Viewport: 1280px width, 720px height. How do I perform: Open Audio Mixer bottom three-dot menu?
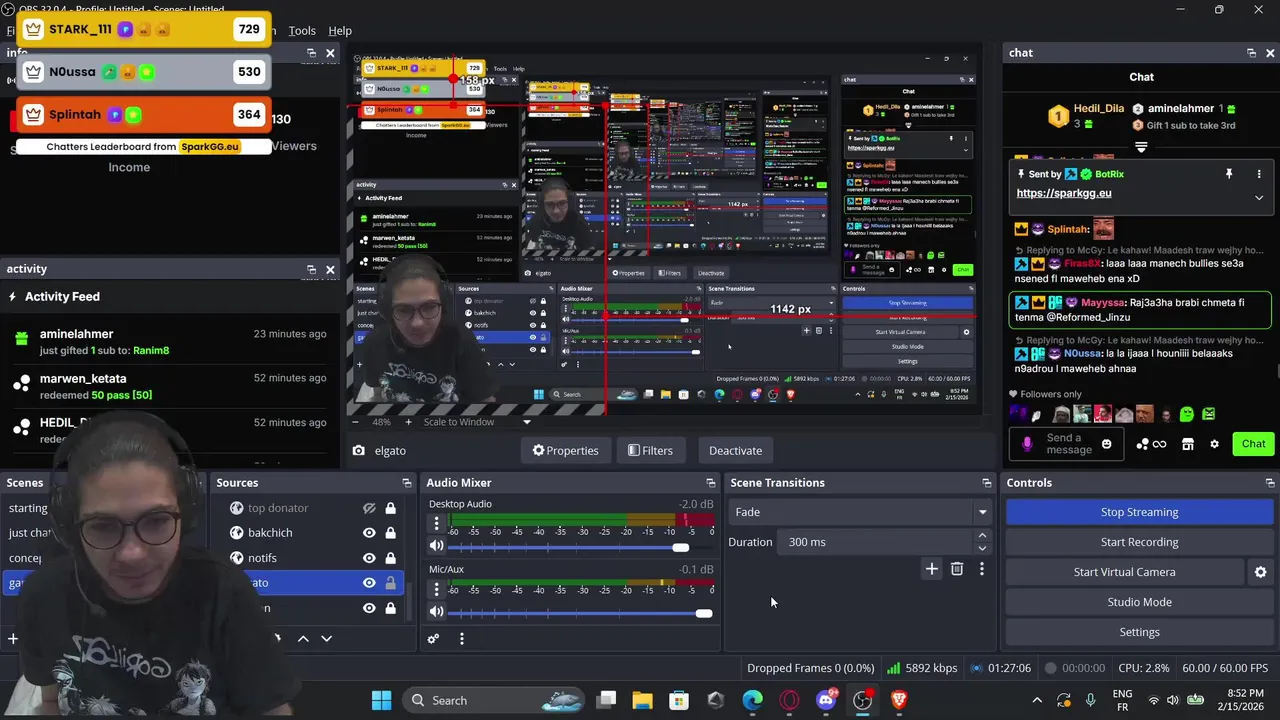click(x=461, y=638)
